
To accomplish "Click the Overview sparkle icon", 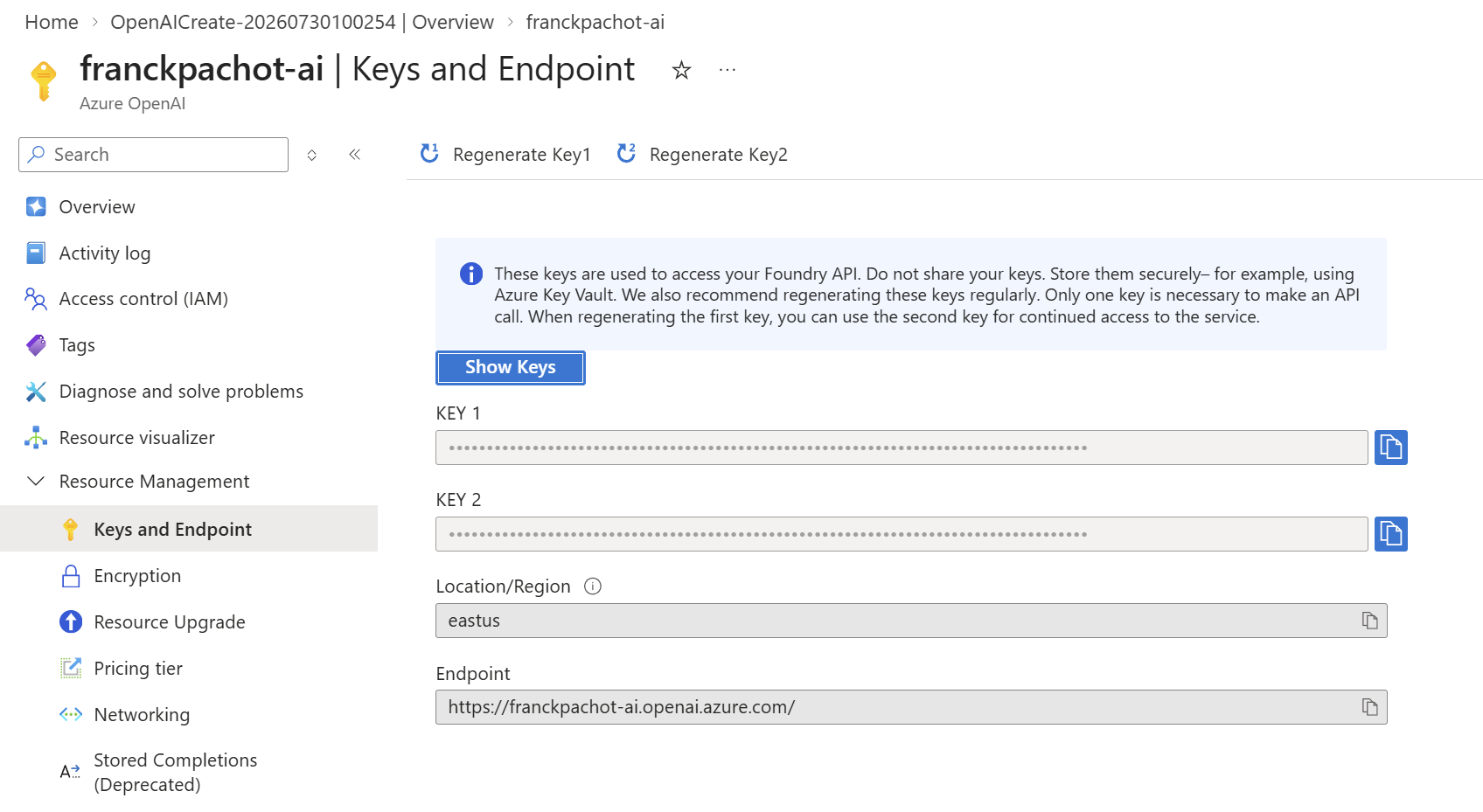I will click(x=36, y=207).
